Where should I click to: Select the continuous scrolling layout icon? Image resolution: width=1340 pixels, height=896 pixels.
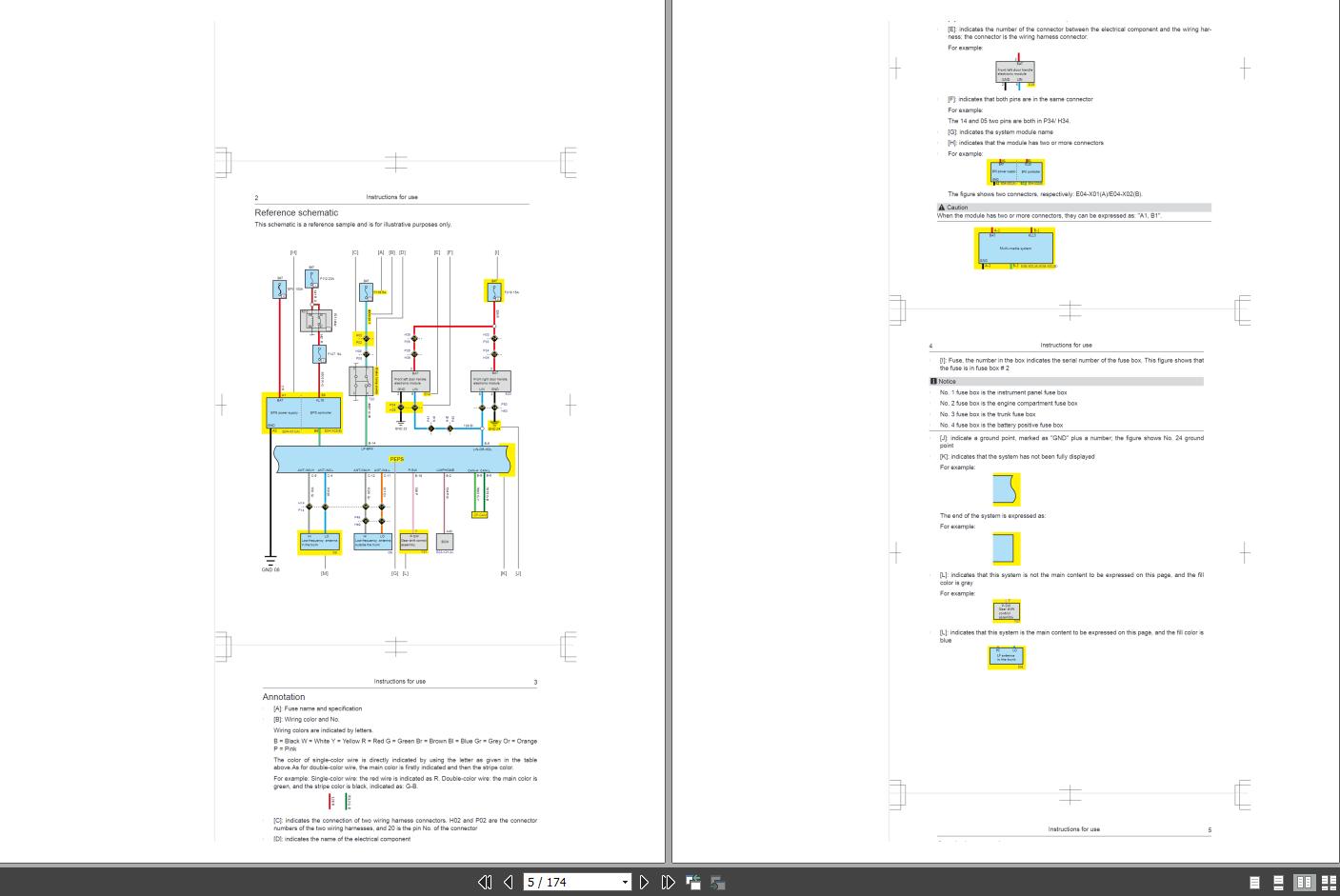tap(1279, 882)
